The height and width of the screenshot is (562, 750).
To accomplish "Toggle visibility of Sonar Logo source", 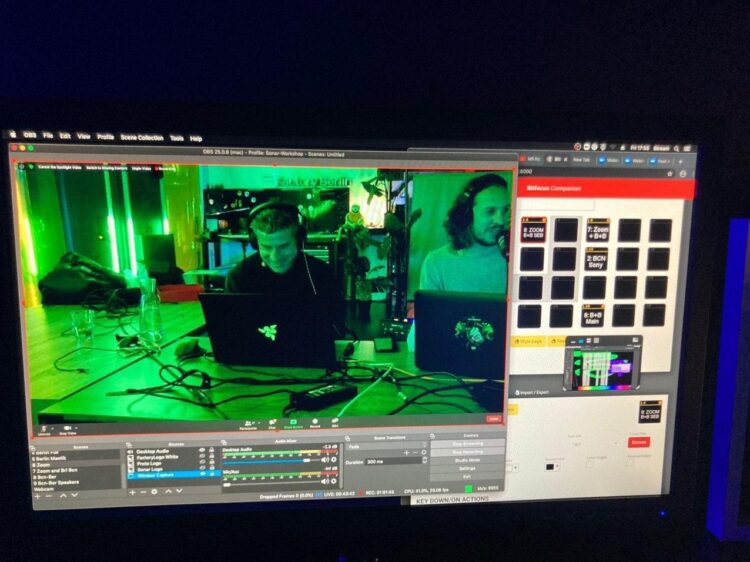I will [x=202, y=468].
